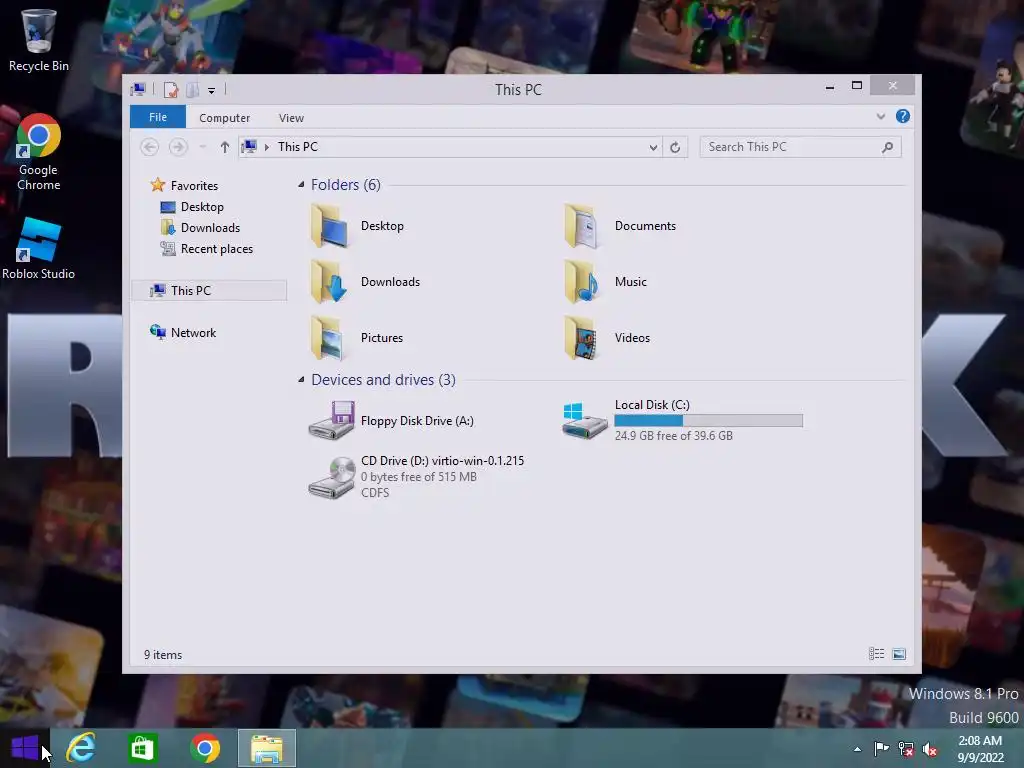This screenshot has width=1024, height=768.
Task: Open the address bar history dropdown
Action: 653,147
